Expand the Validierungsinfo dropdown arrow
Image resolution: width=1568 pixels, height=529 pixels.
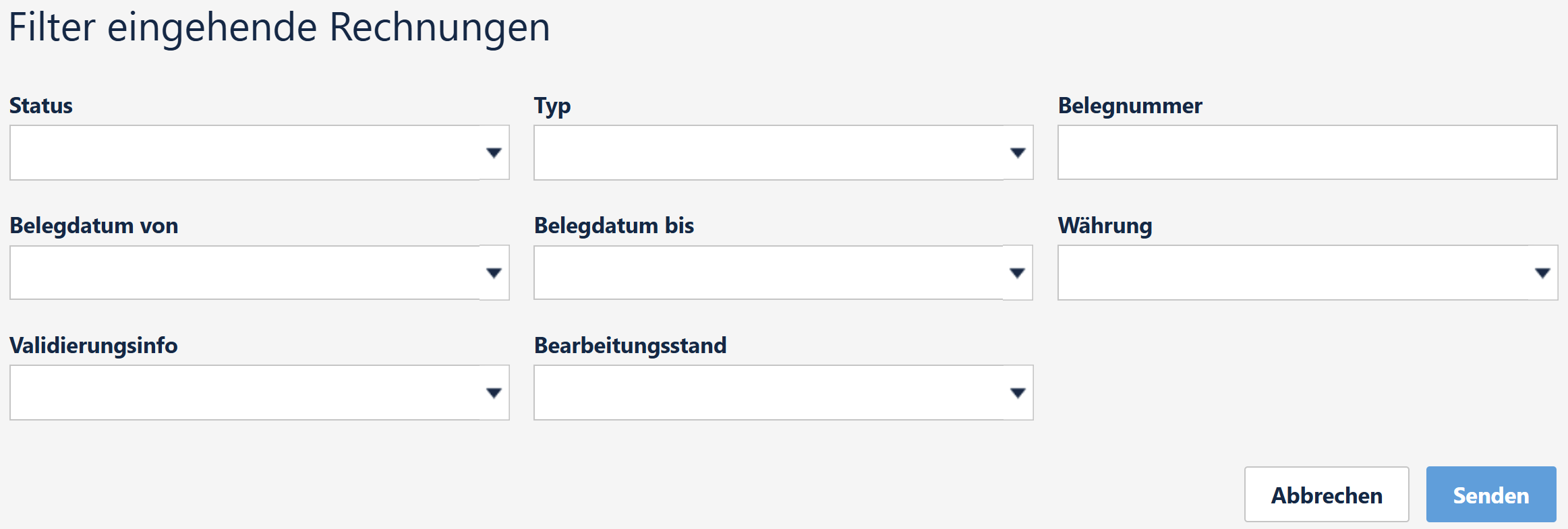pyautogui.click(x=494, y=393)
